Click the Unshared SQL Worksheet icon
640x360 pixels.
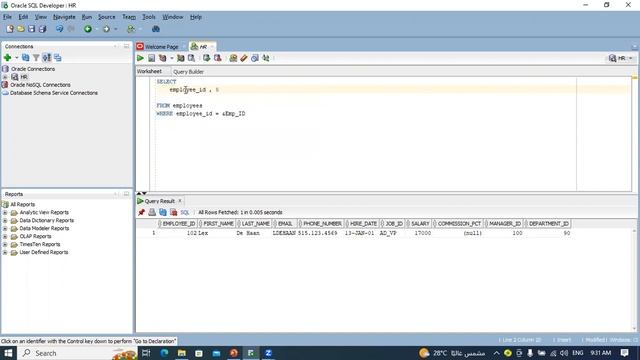[233, 58]
